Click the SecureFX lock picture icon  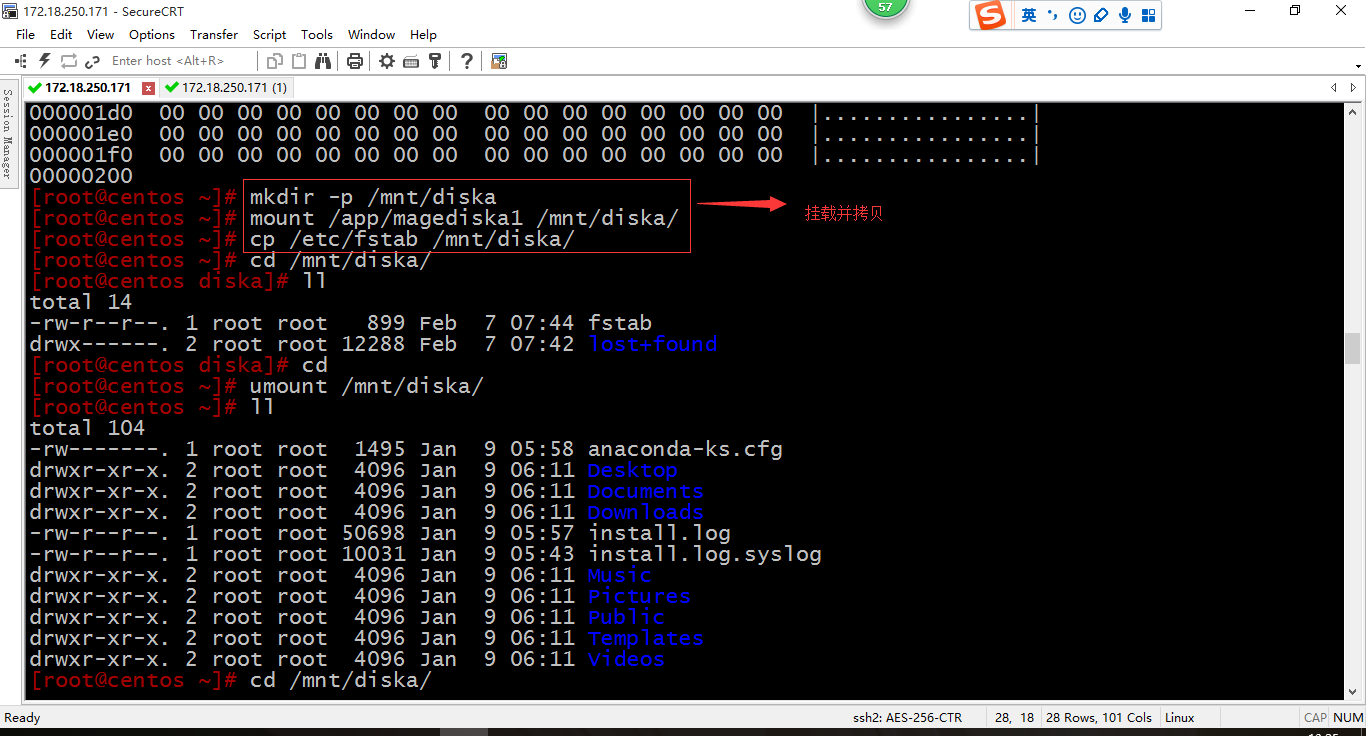click(499, 61)
